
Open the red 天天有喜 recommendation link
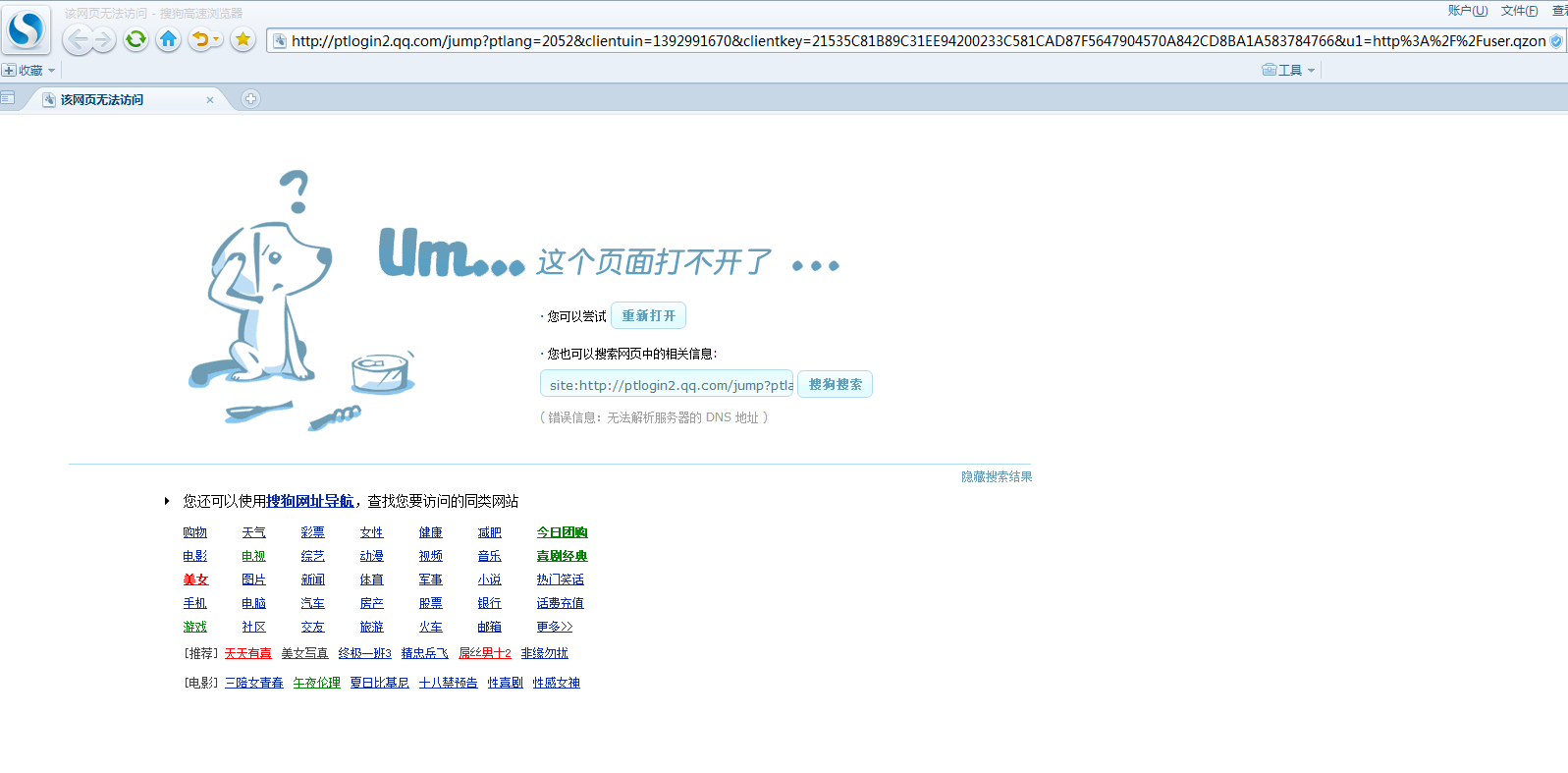[x=247, y=653]
